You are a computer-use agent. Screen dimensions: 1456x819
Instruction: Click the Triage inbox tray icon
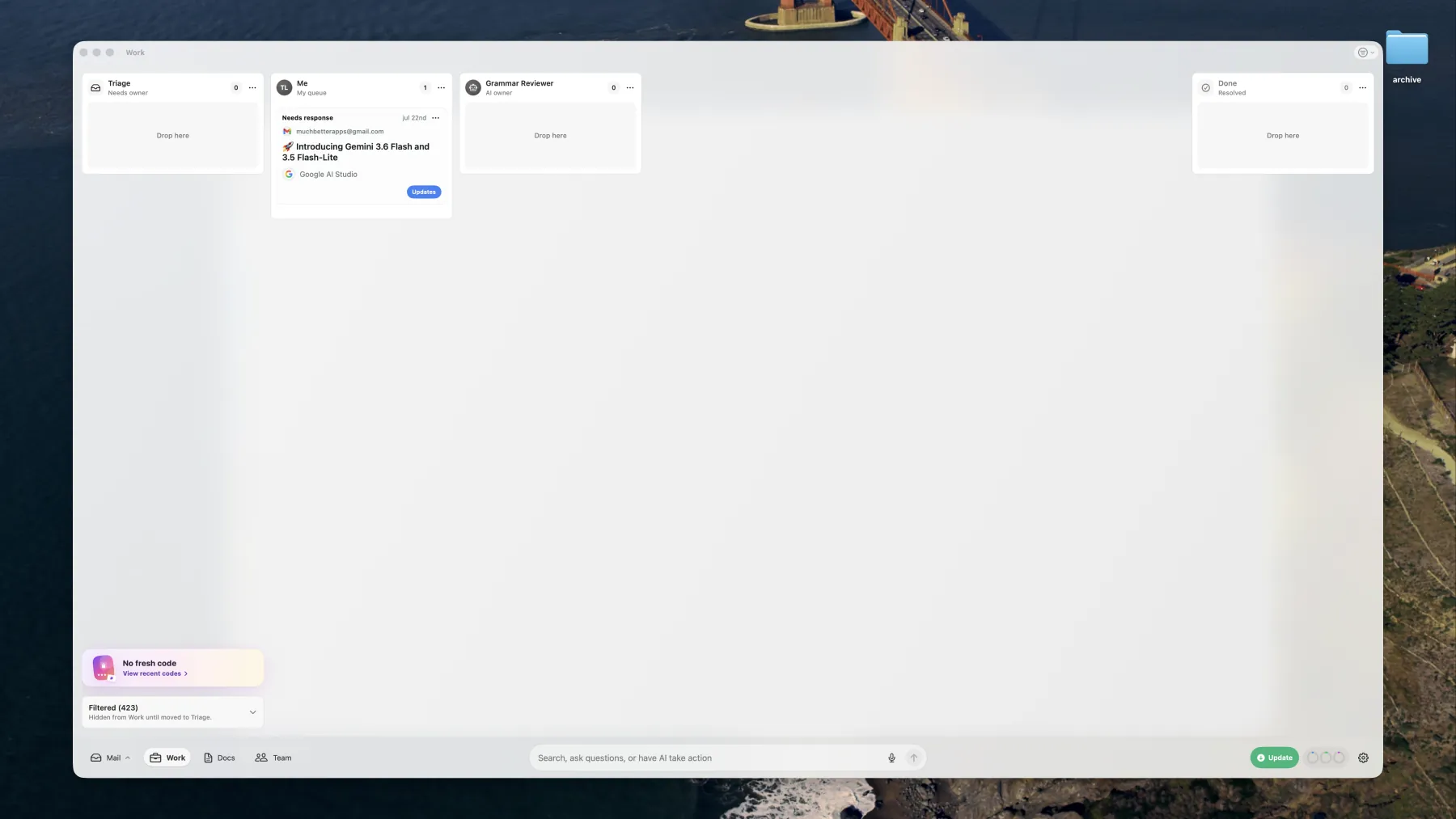point(95,88)
